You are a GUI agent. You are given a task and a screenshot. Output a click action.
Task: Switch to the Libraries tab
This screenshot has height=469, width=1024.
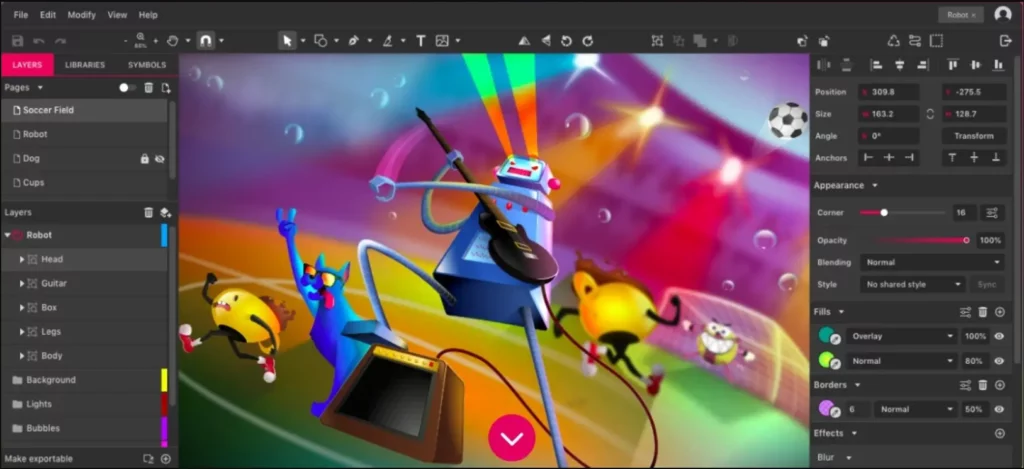pyautogui.click(x=85, y=65)
